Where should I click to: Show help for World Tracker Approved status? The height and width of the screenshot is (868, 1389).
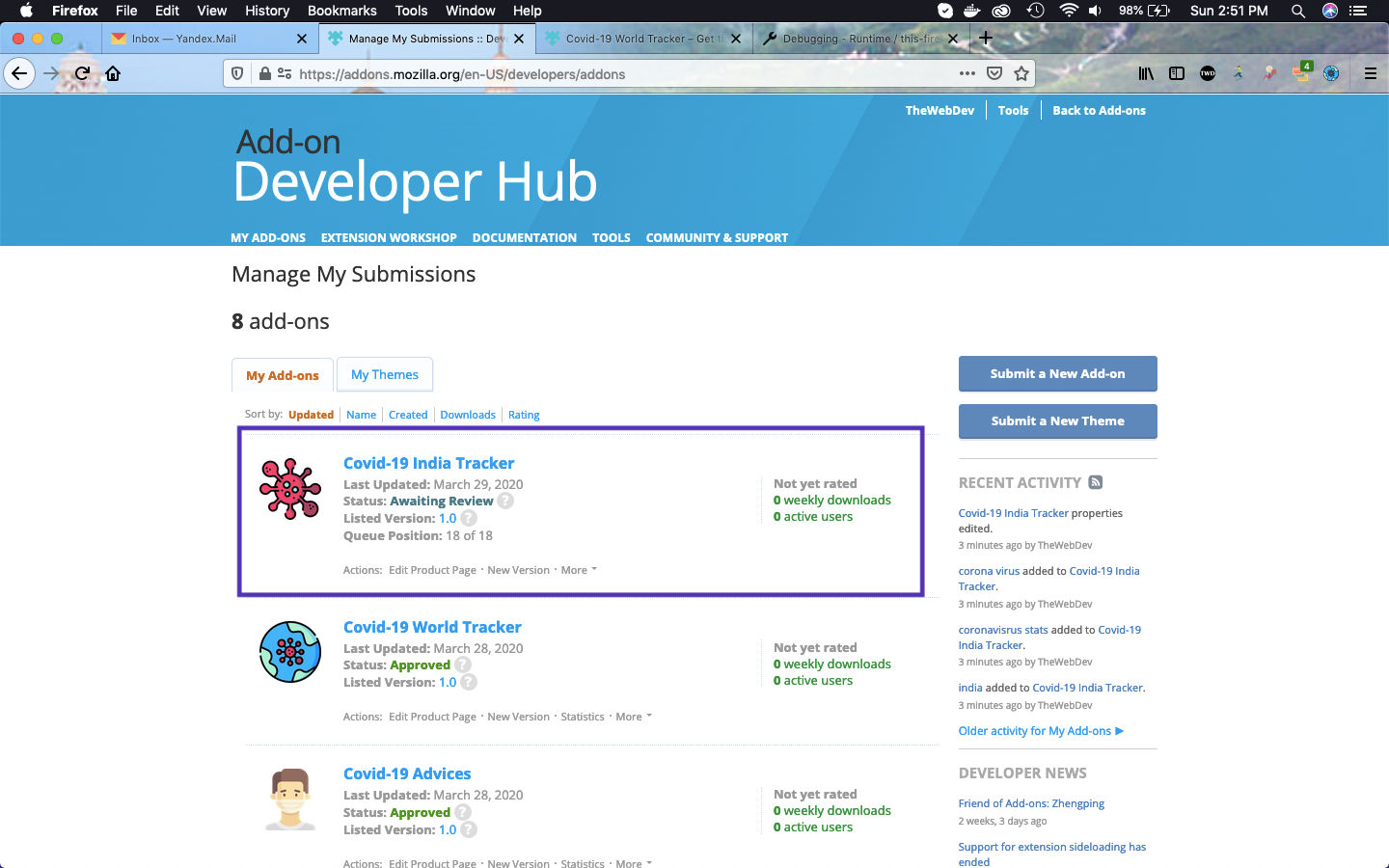pos(463,665)
